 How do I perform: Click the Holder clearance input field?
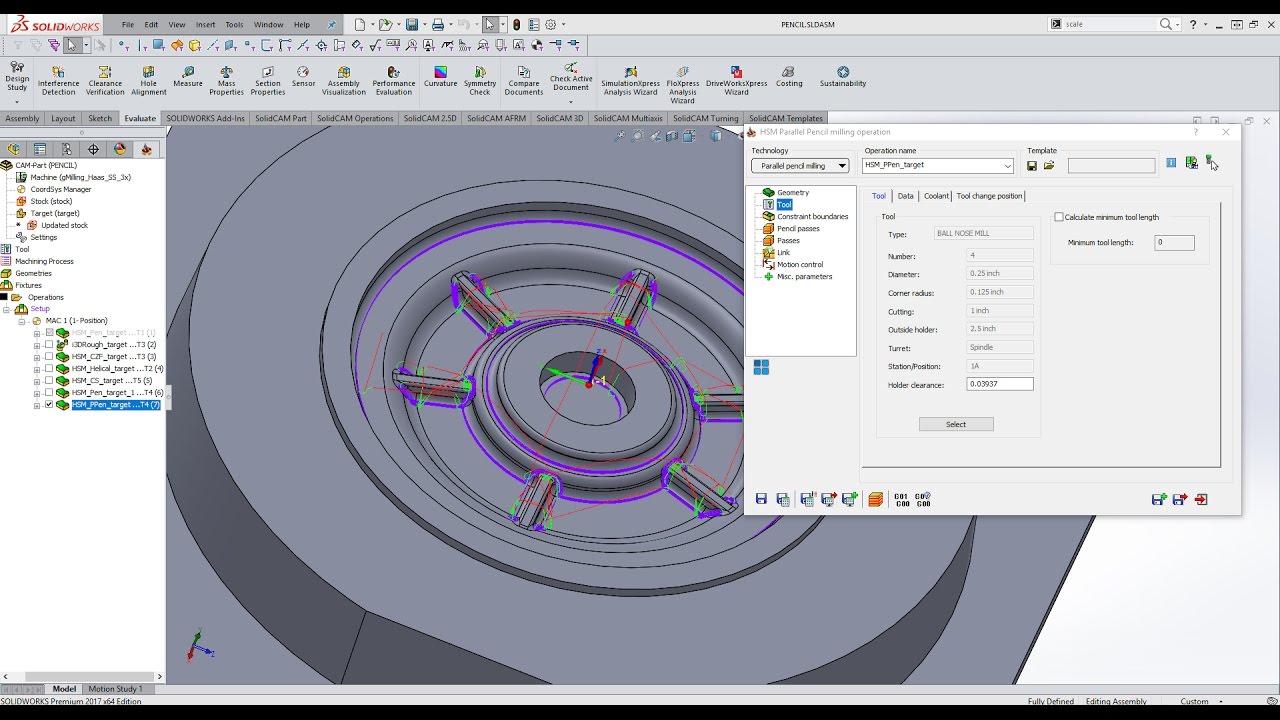click(x=1000, y=384)
